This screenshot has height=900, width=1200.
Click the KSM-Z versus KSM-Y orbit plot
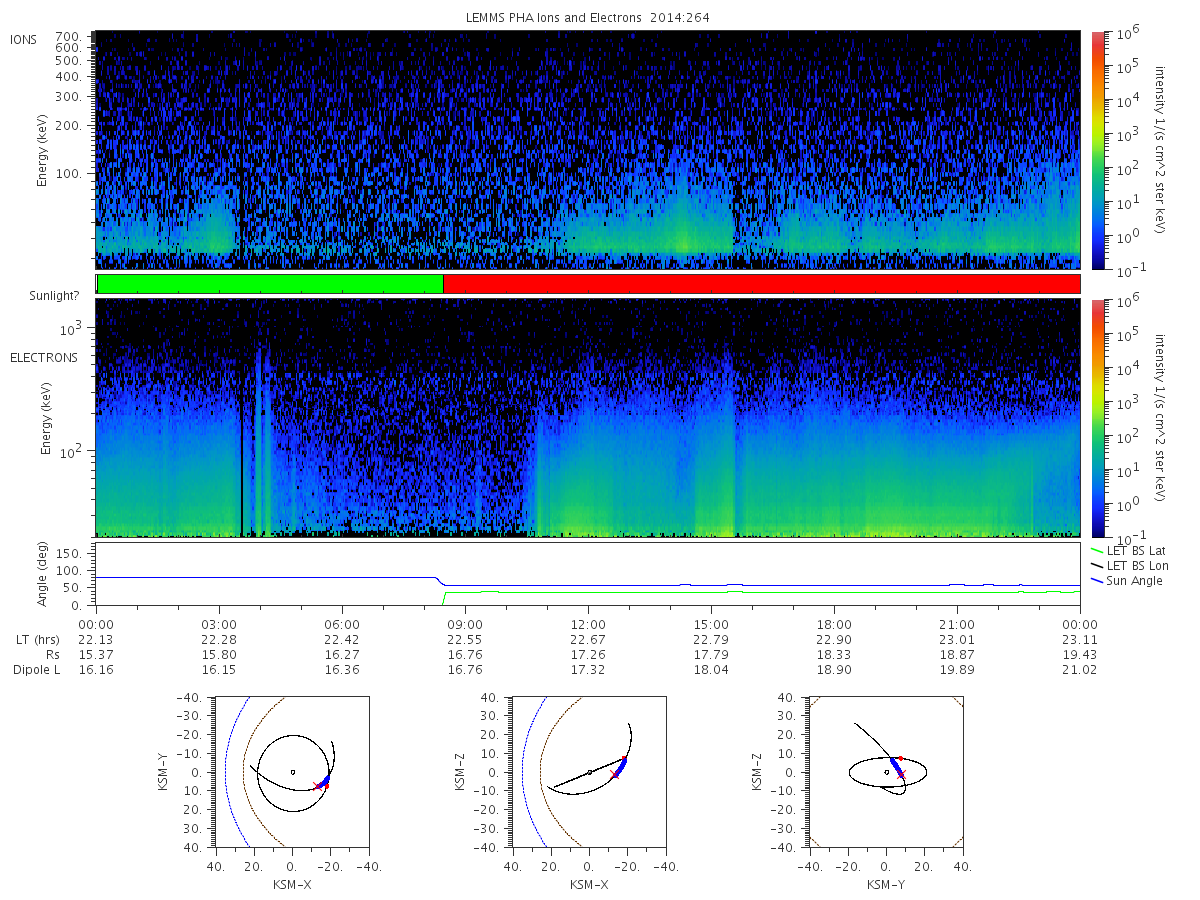(x=886, y=772)
